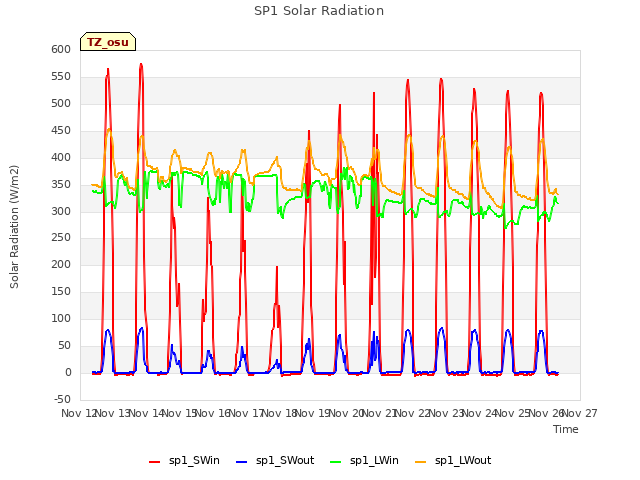The image size is (640, 480).
Task: Click the Solar Radiation (W/m2) axis title
Action: [14, 227]
